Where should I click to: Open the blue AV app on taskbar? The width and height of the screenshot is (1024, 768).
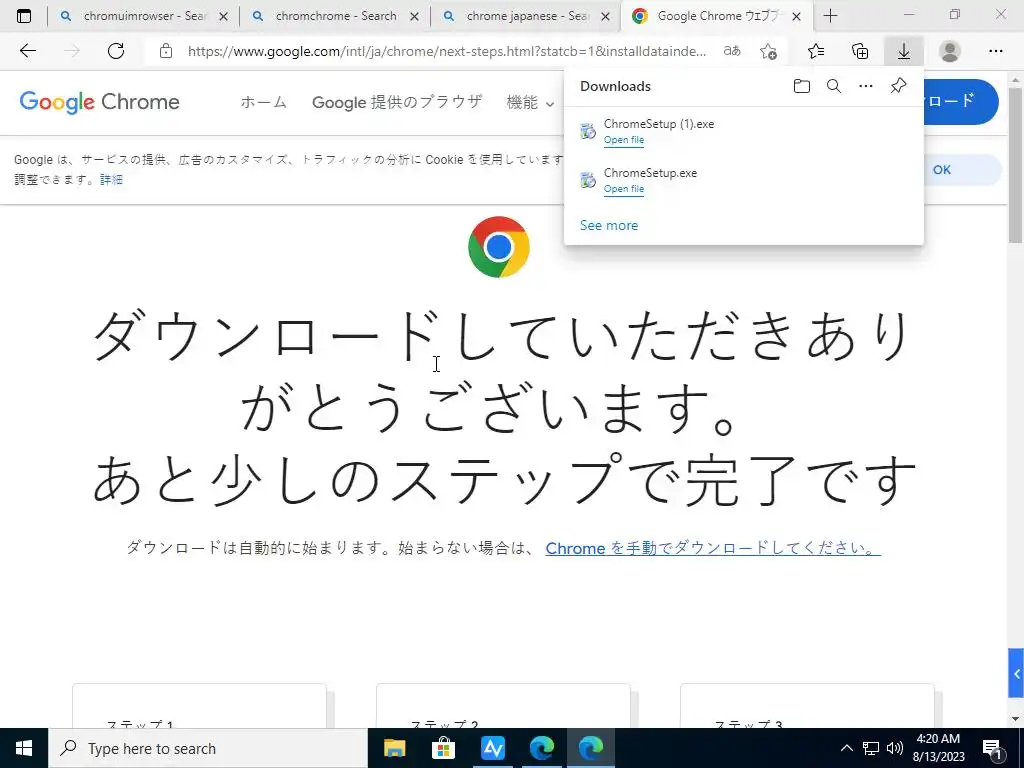(492, 748)
